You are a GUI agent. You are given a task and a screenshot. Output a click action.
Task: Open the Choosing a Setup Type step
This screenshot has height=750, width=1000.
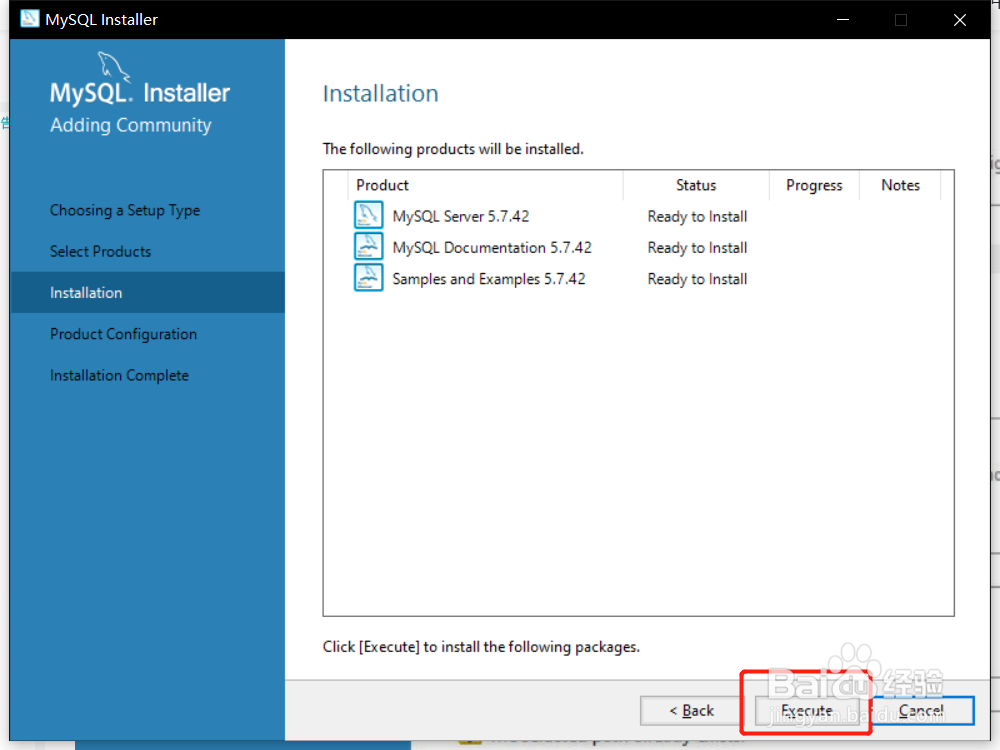[x=125, y=210]
